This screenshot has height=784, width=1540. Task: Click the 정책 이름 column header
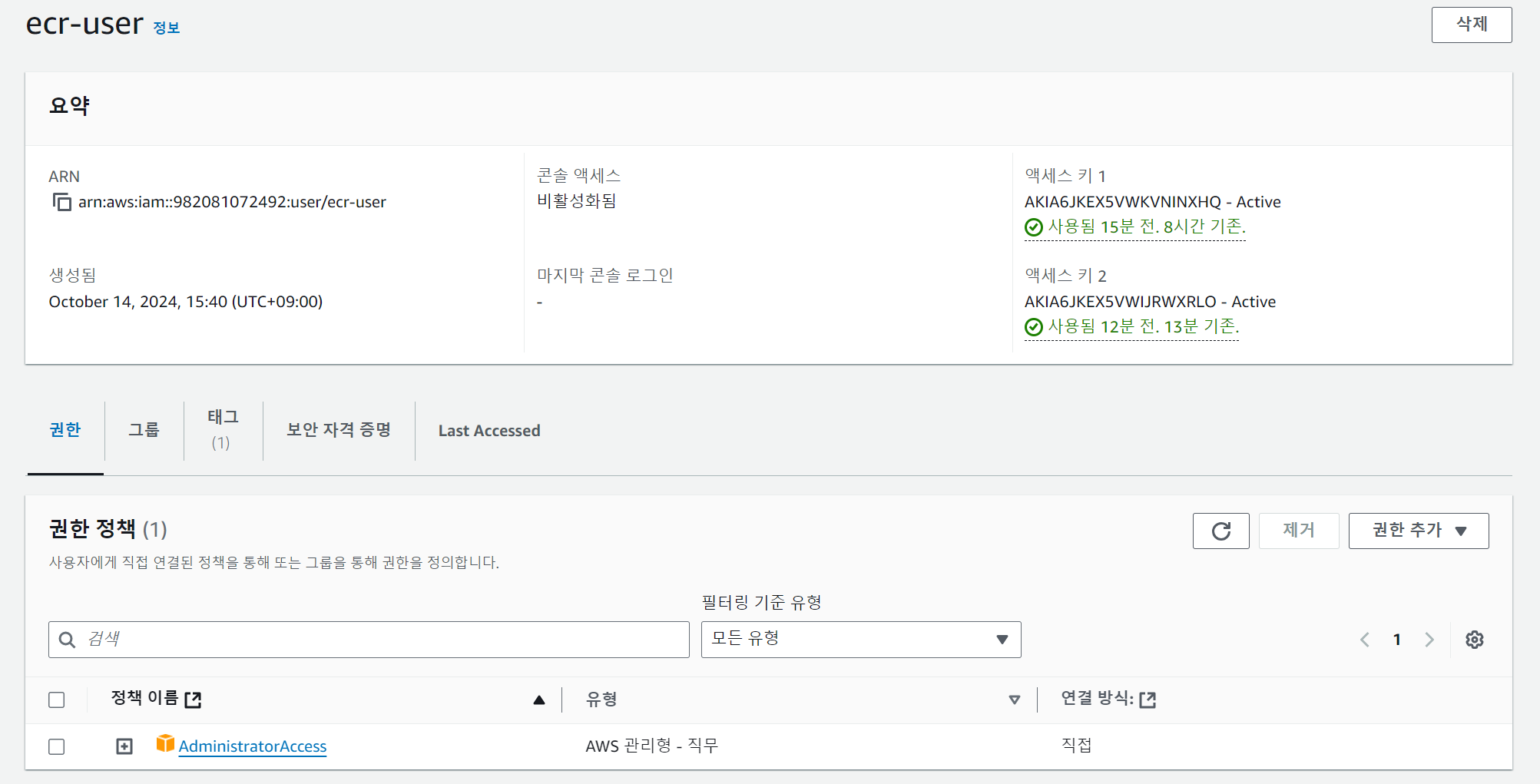click(144, 699)
